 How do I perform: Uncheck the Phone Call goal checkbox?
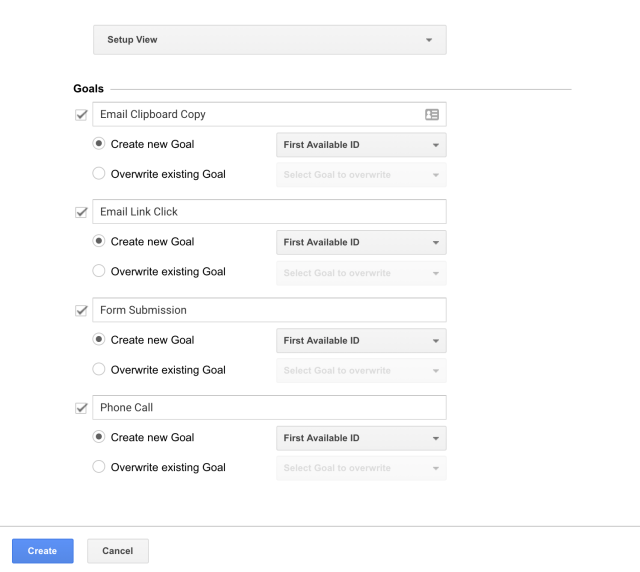tap(81, 408)
